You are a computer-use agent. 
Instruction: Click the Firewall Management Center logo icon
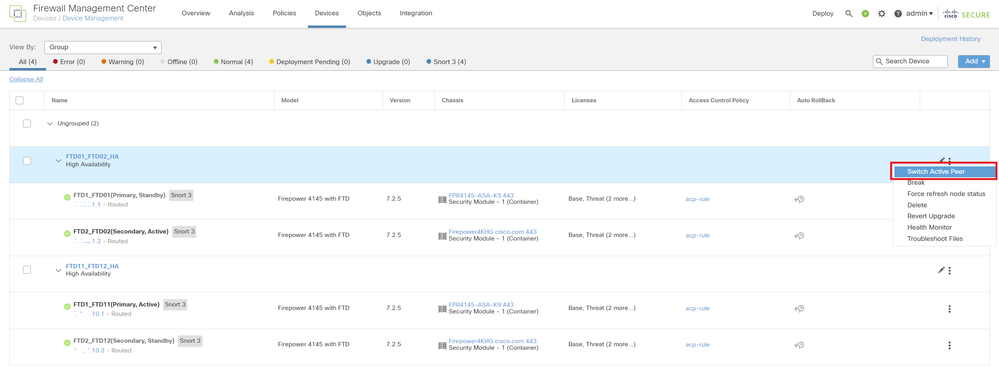(17, 13)
